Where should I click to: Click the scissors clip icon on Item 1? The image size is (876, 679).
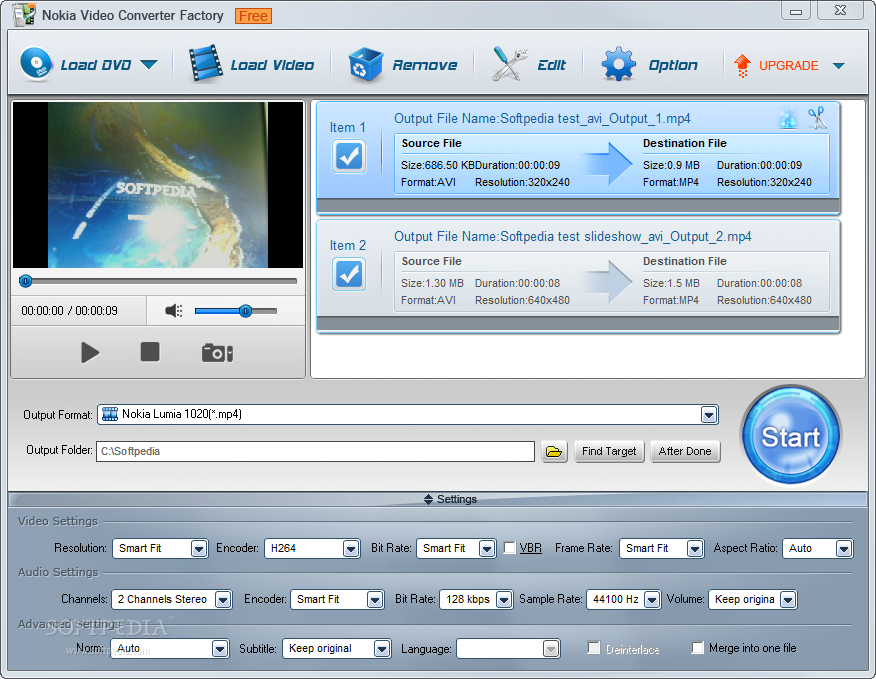tap(817, 118)
